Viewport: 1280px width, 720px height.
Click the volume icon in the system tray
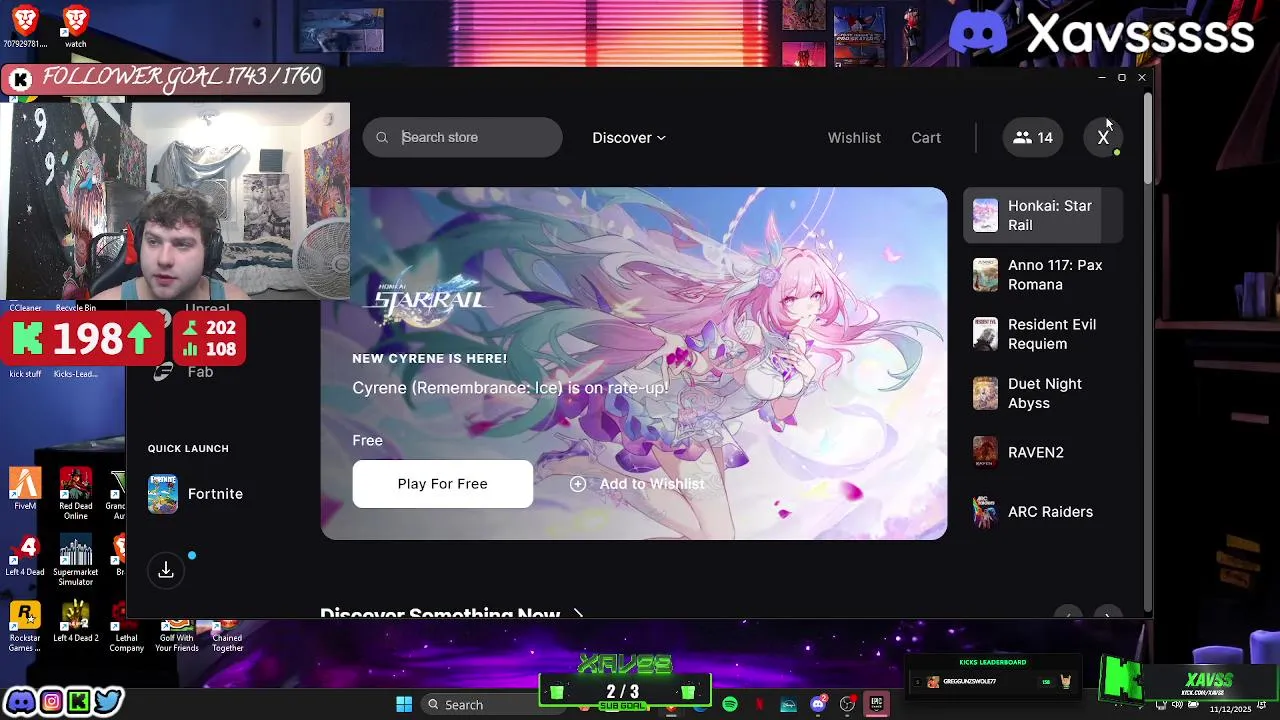1177,705
